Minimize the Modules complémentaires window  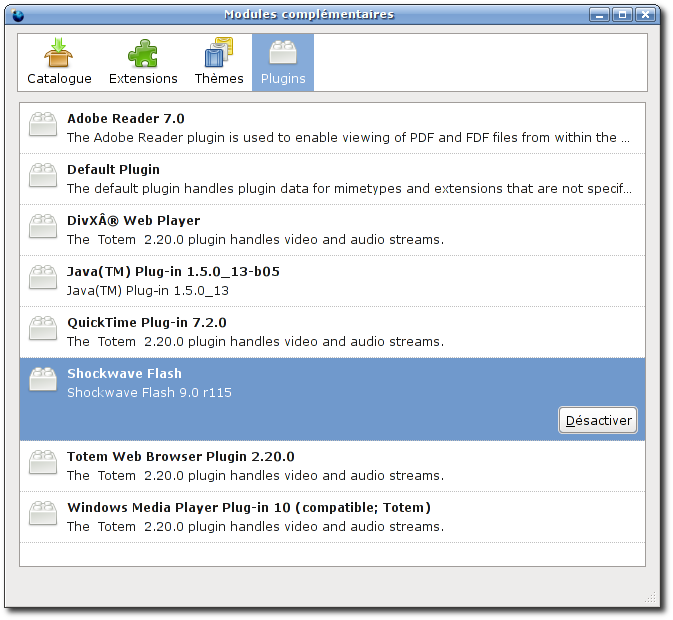click(600, 15)
